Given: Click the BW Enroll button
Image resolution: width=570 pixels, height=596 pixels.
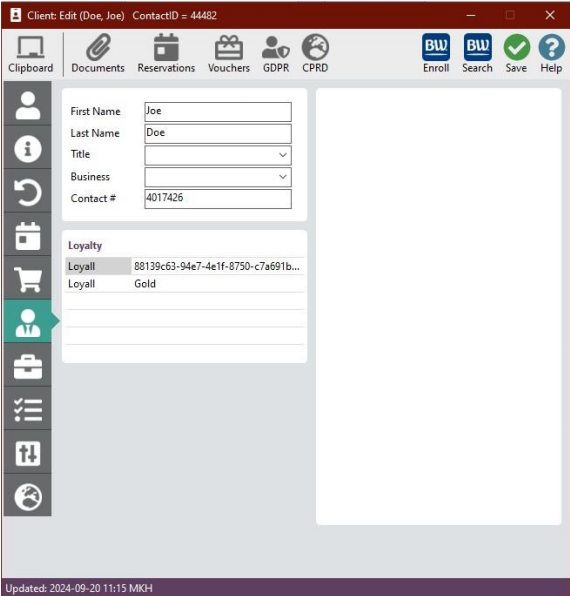Looking at the screenshot, I should coord(436,54).
